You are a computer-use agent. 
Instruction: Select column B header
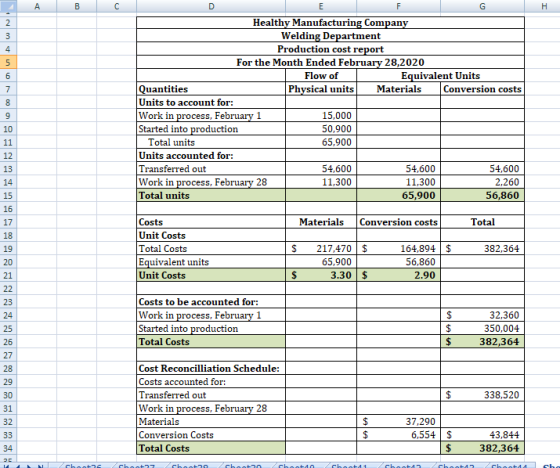(x=76, y=6)
